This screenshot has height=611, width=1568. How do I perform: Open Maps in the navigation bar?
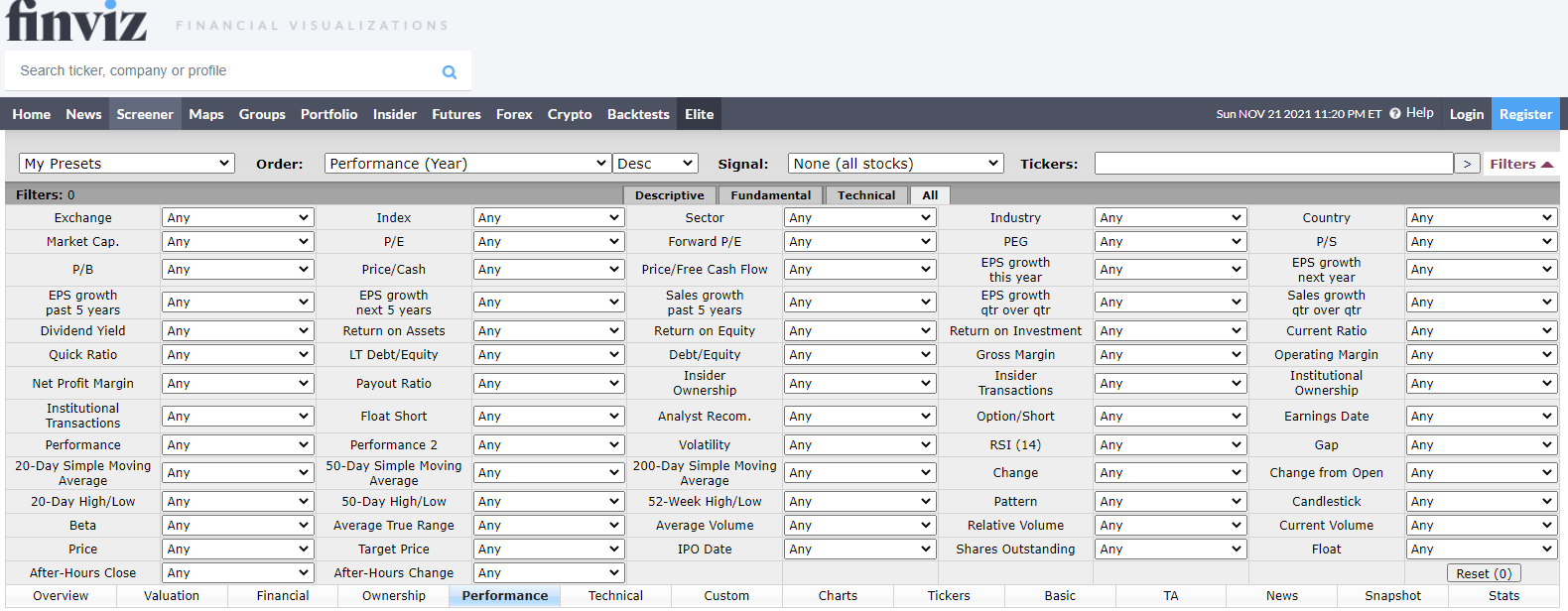click(206, 114)
